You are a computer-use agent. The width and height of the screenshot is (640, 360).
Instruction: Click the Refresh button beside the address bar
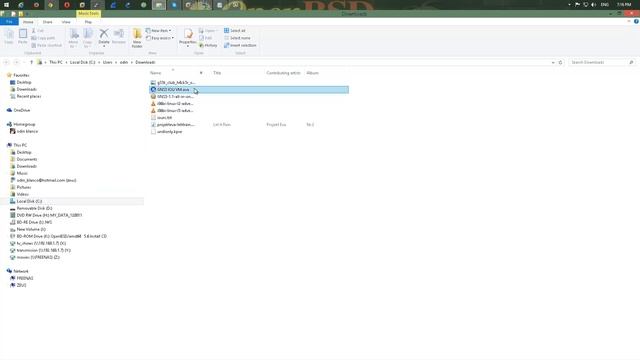(560, 62)
